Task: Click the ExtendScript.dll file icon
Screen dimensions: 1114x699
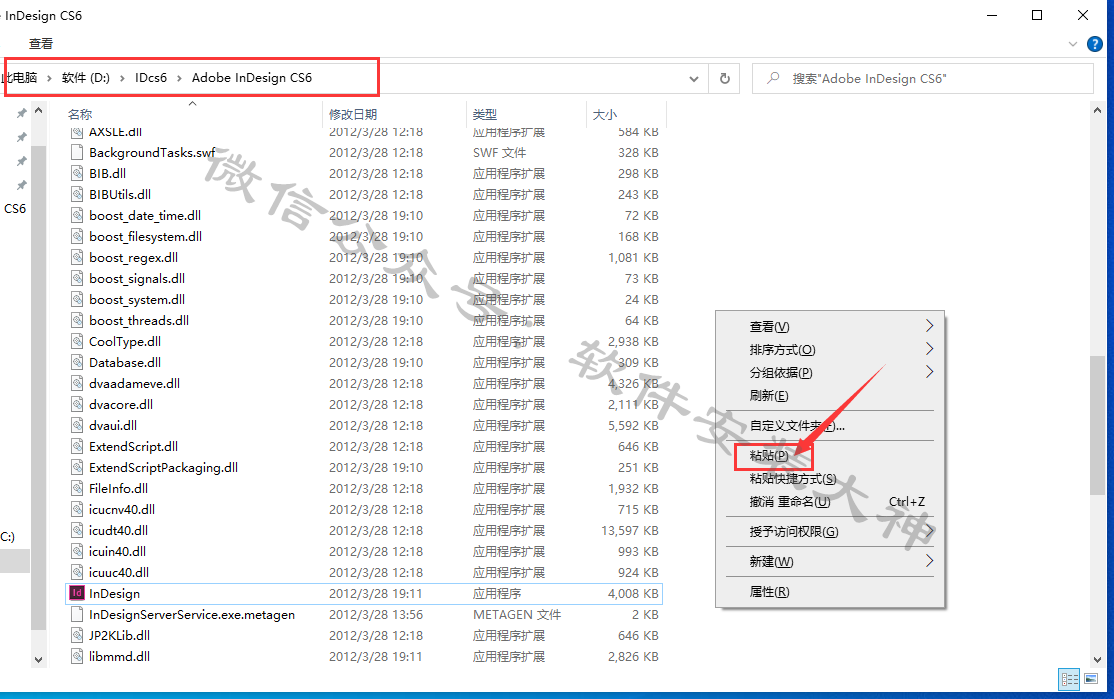Action: 77,447
